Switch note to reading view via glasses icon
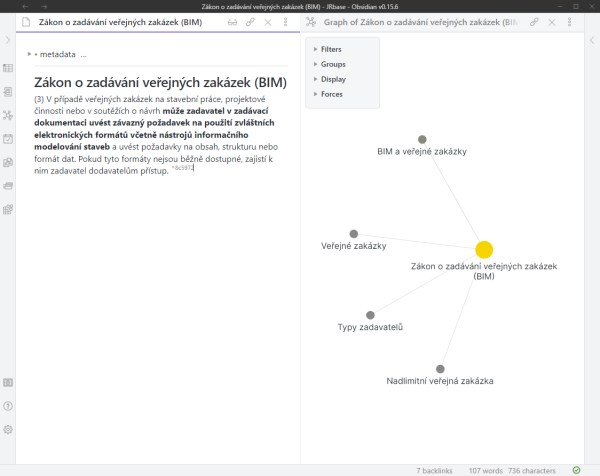This screenshot has height=476, width=600. tap(233, 21)
